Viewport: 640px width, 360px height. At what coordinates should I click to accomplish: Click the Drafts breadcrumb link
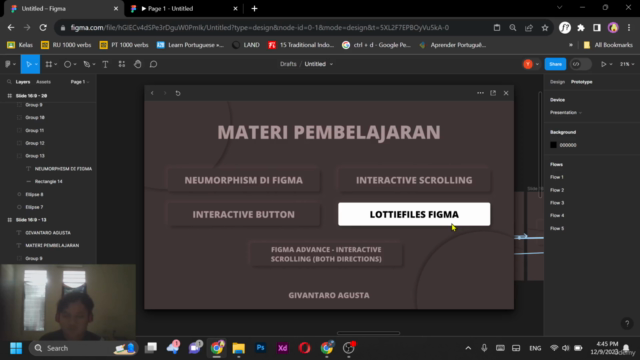[288, 64]
